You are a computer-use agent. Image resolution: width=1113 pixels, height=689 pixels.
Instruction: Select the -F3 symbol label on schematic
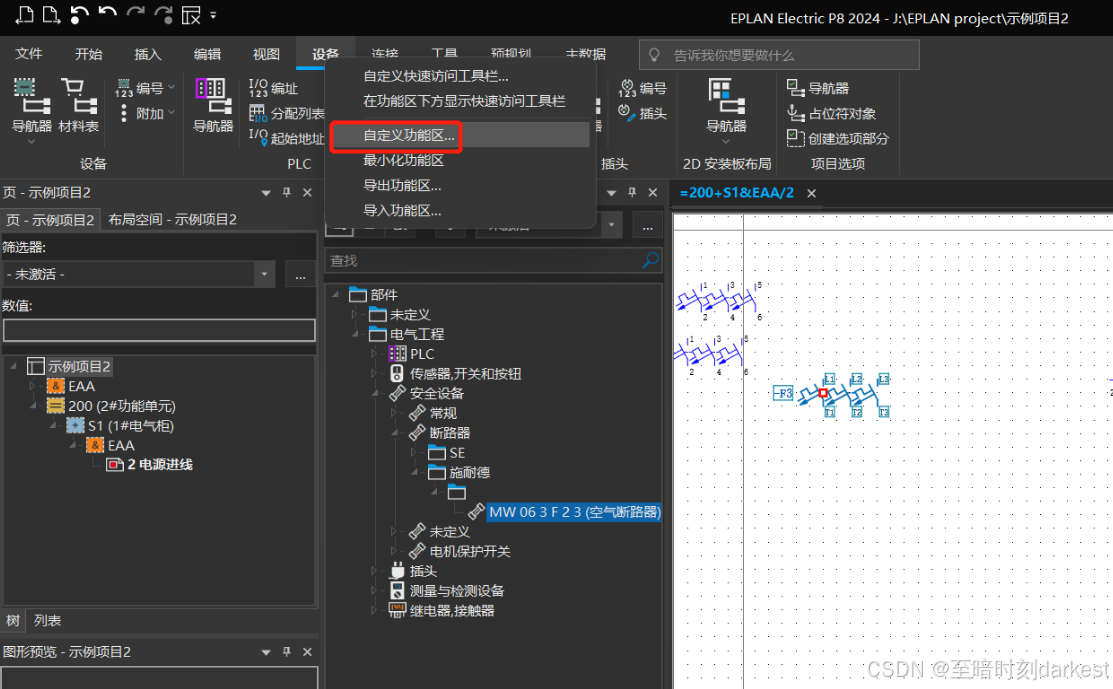coord(782,392)
